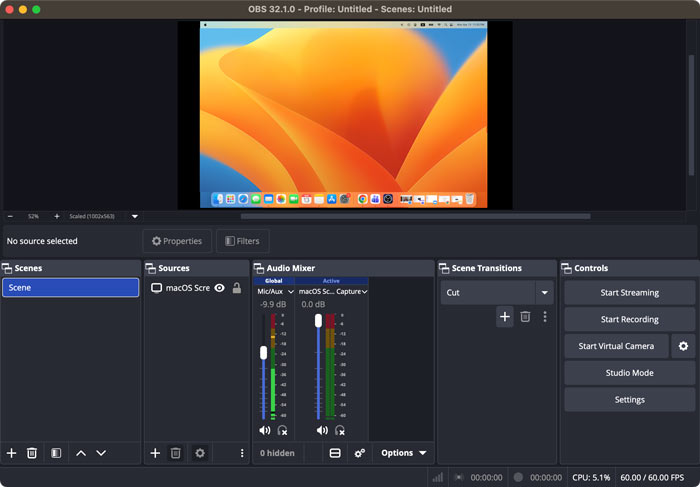The width and height of the screenshot is (700, 487).
Task: Click the CPU: 5.1% status text
Action: [591, 478]
